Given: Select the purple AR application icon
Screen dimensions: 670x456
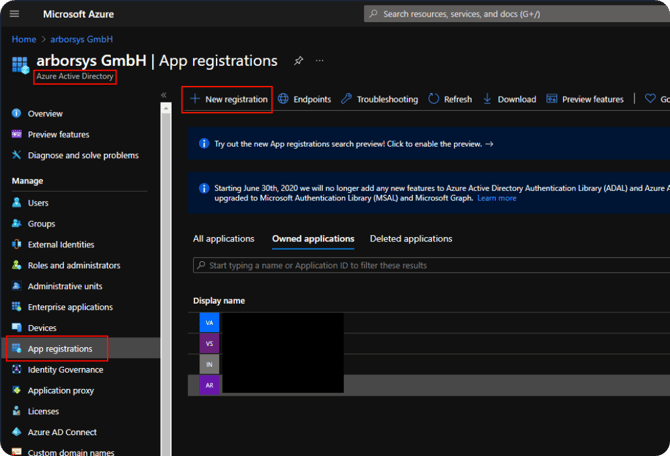Looking at the screenshot, I should coord(209,385).
